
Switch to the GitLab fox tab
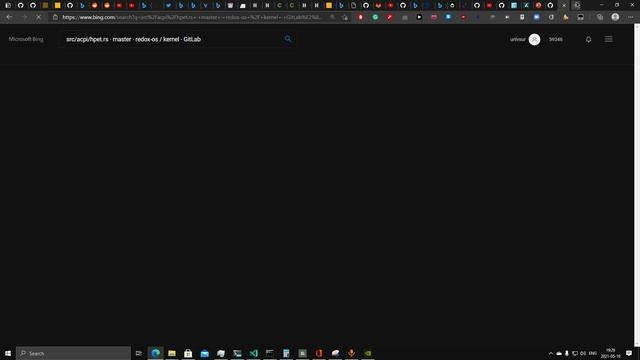[378, 5]
